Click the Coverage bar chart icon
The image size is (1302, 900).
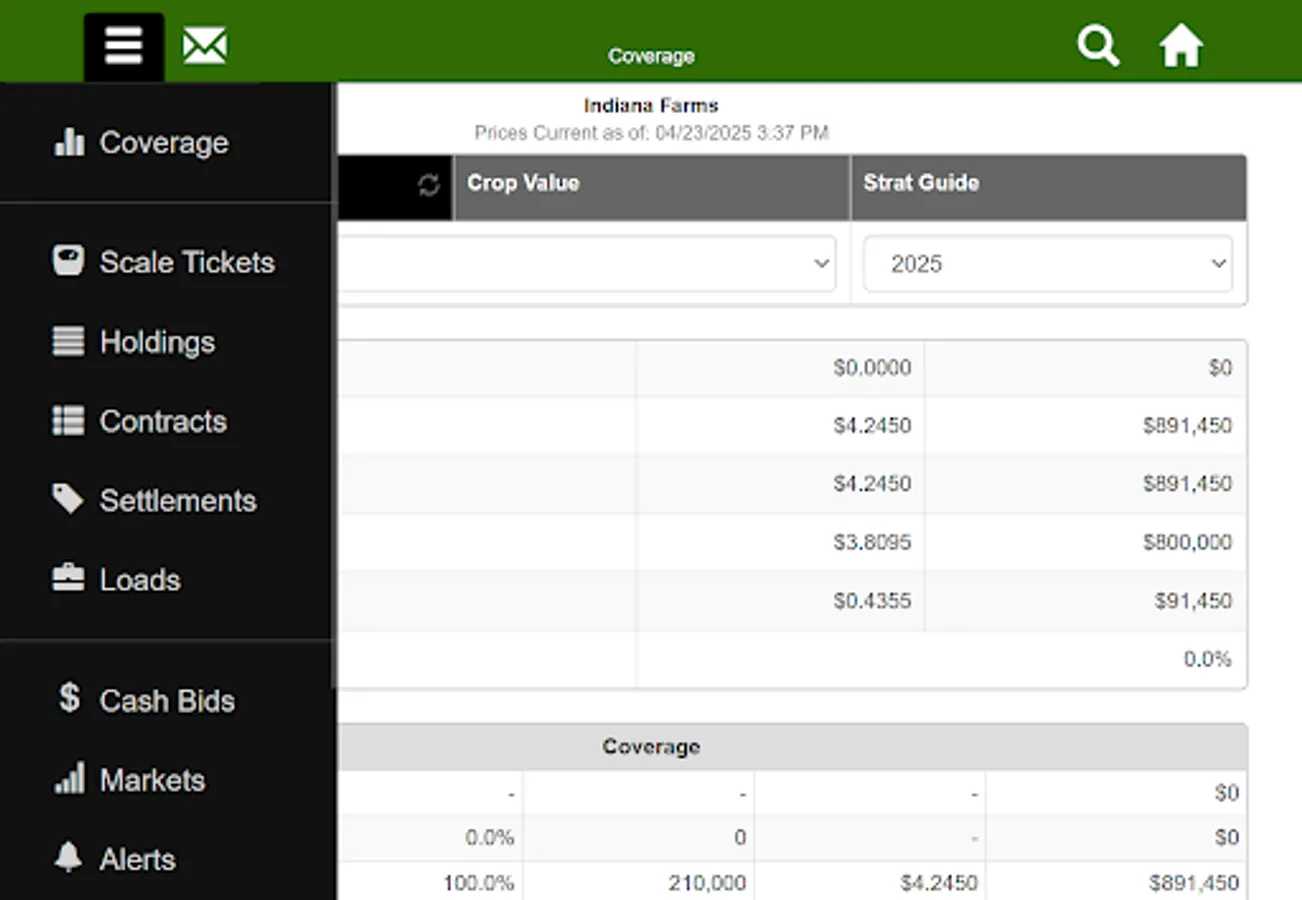tap(69, 143)
